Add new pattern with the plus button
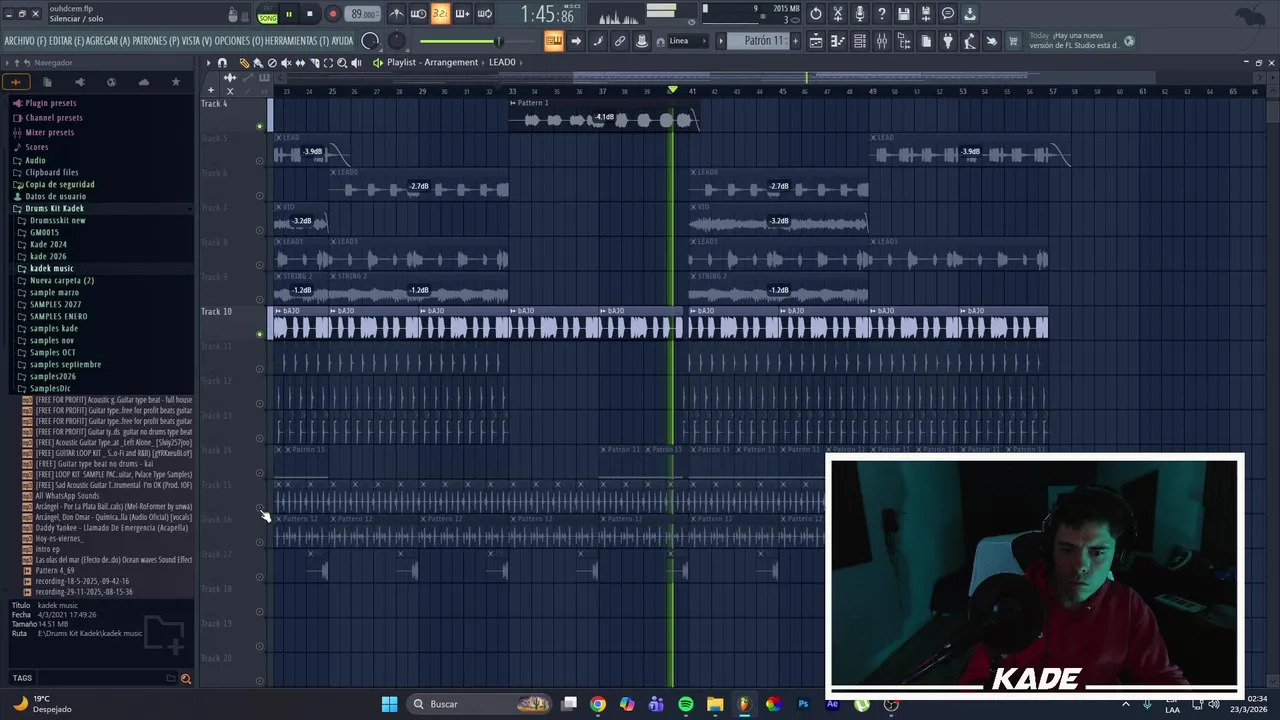The width and height of the screenshot is (1280, 720). [797, 41]
